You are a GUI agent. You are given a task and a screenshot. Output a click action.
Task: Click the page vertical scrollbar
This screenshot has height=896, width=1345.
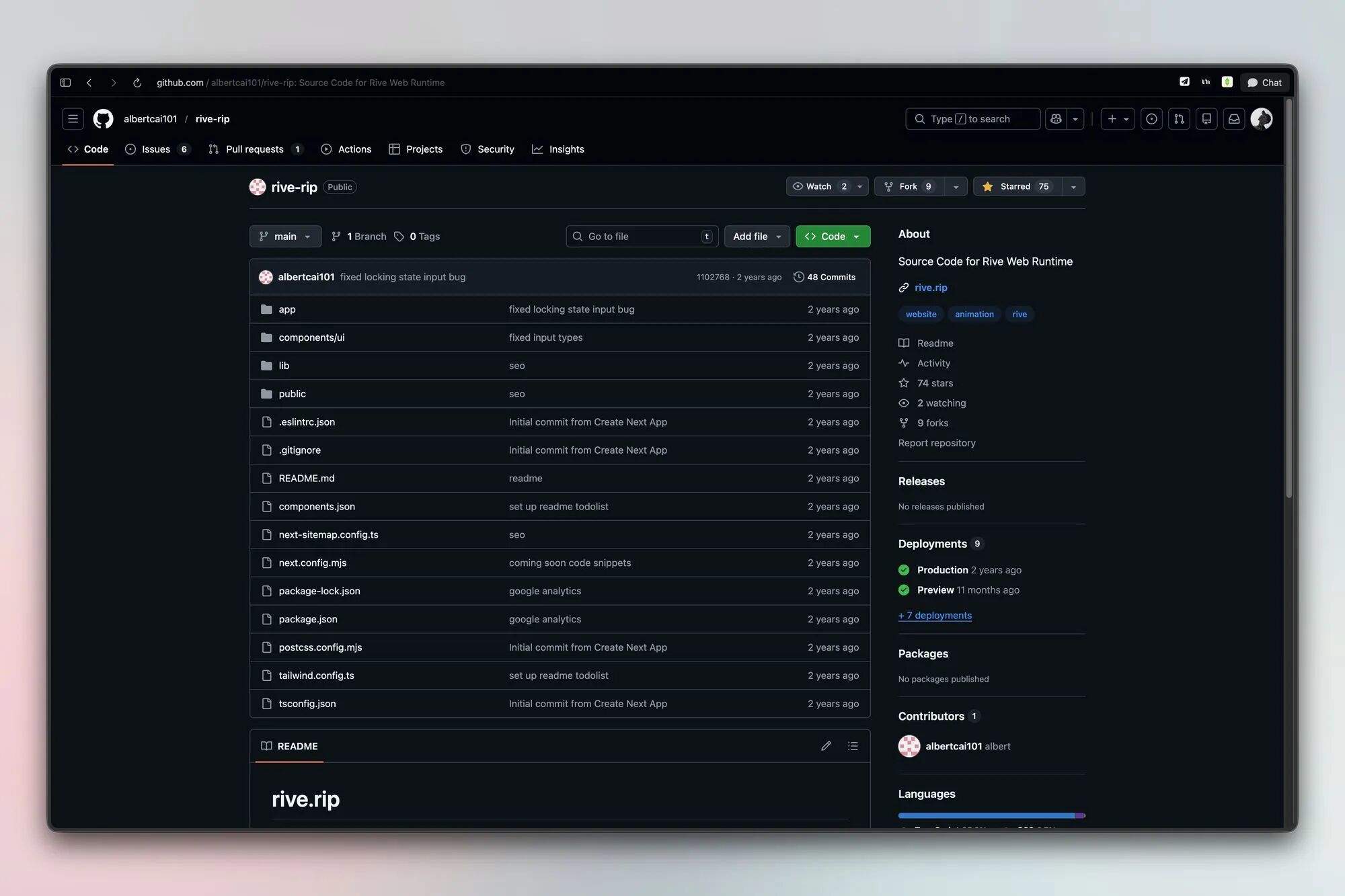(x=1289, y=299)
